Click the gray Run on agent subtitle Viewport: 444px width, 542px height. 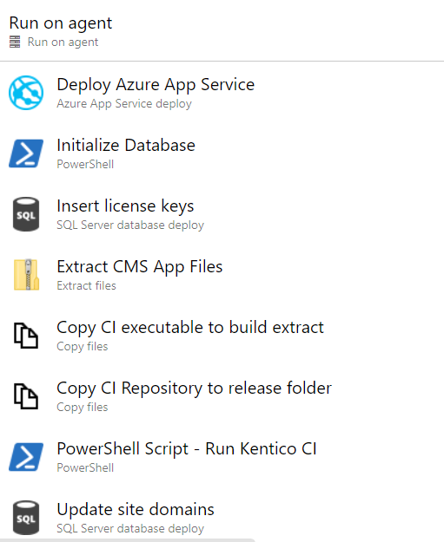click(x=63, y=42)
